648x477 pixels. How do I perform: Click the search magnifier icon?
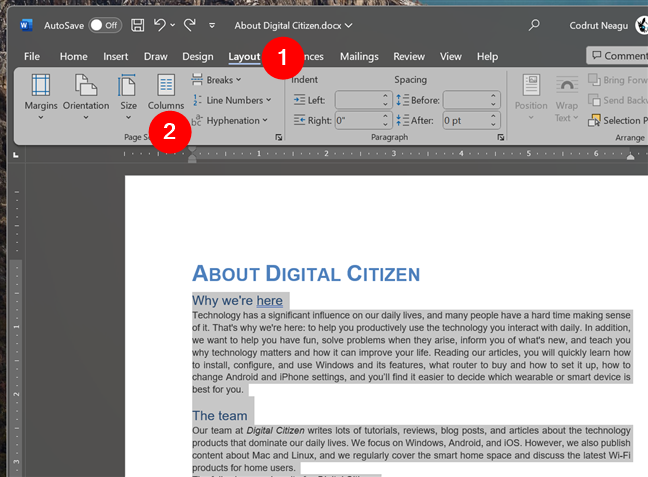tap(534, 26)
